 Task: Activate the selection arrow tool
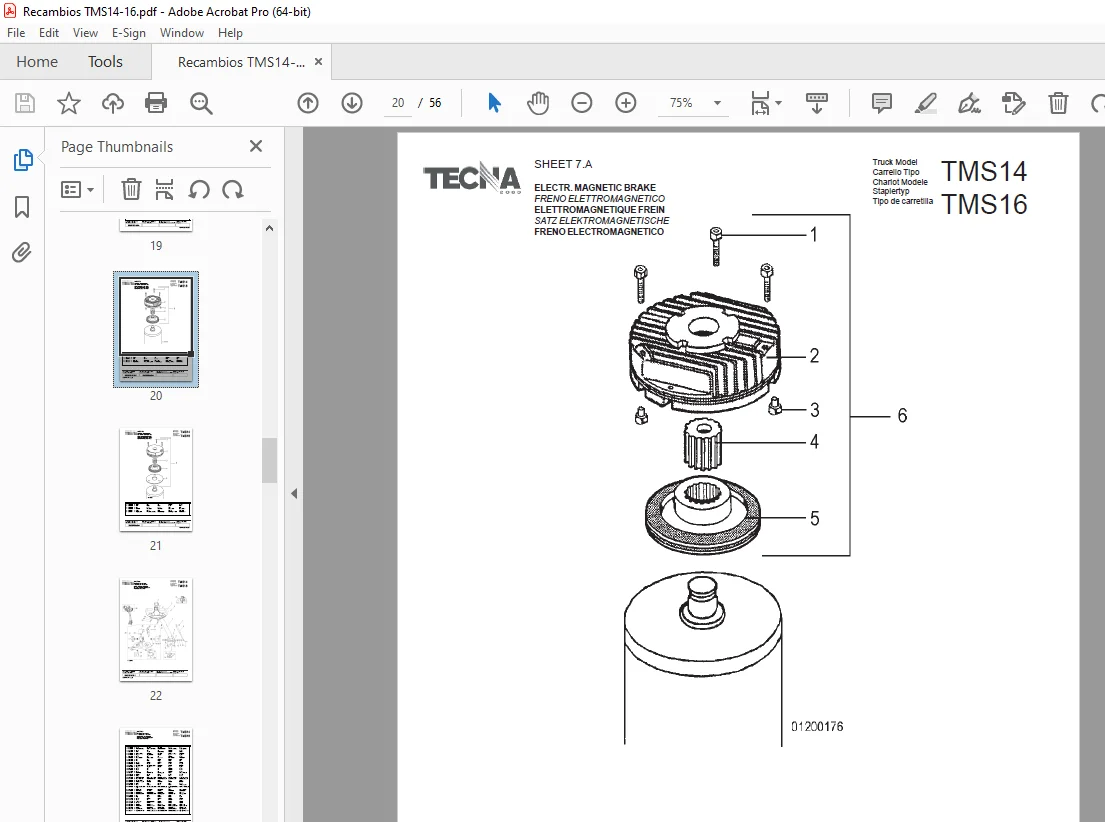pos(494,103)
